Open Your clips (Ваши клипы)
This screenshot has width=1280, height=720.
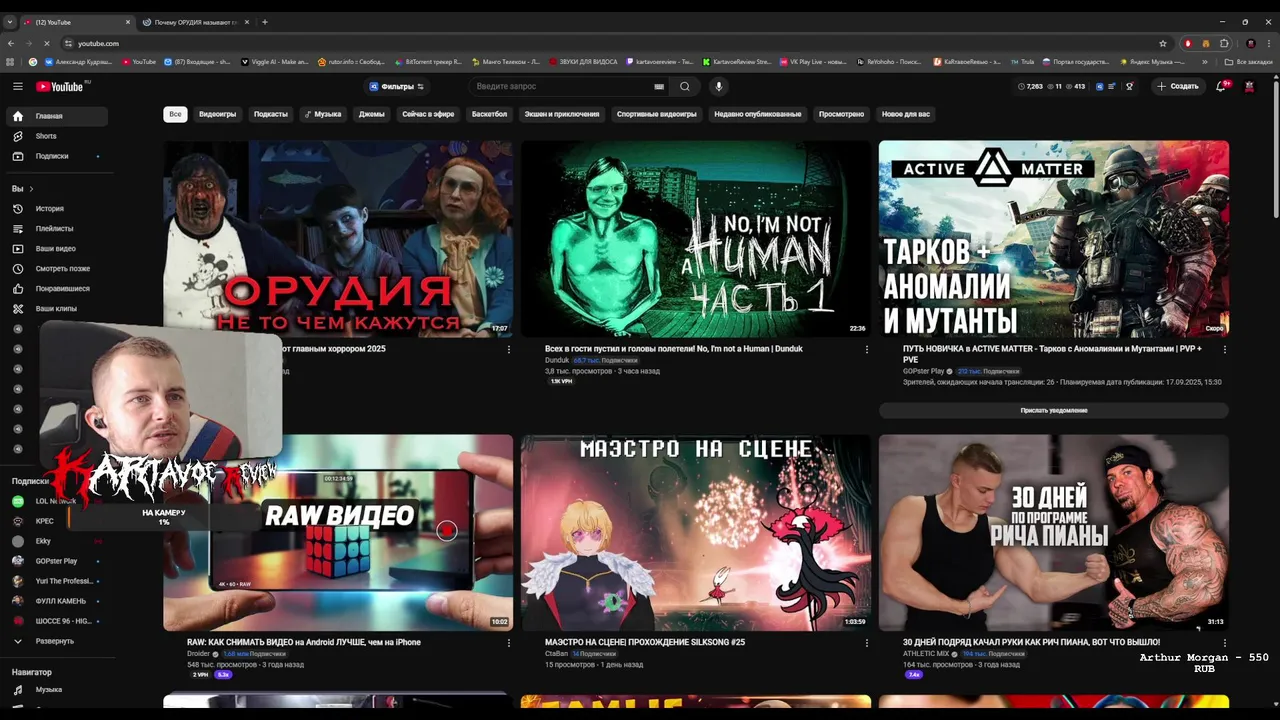coord(55,308)
